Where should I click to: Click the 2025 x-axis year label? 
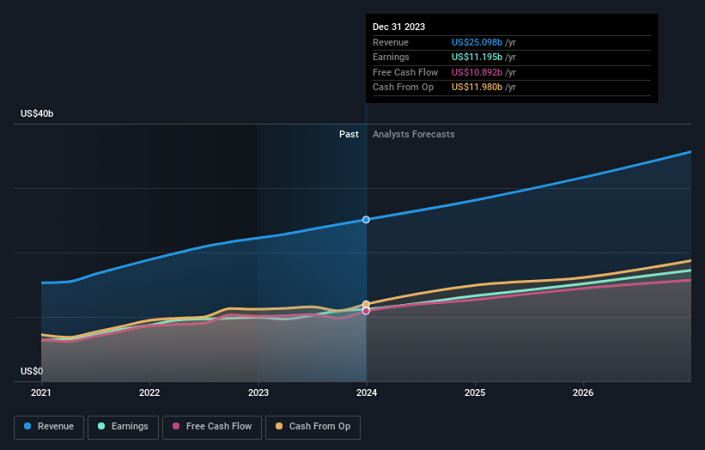point(475,393)
